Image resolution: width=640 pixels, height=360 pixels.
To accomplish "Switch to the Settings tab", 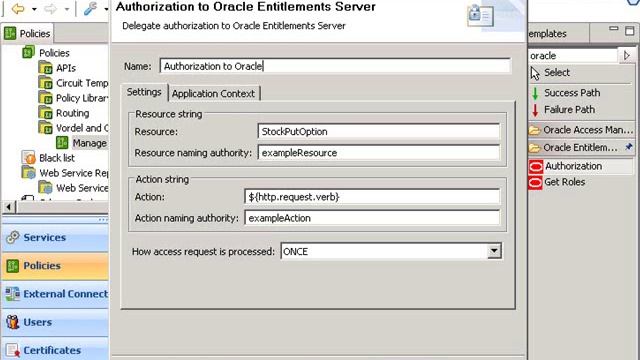I will (144, 92).
